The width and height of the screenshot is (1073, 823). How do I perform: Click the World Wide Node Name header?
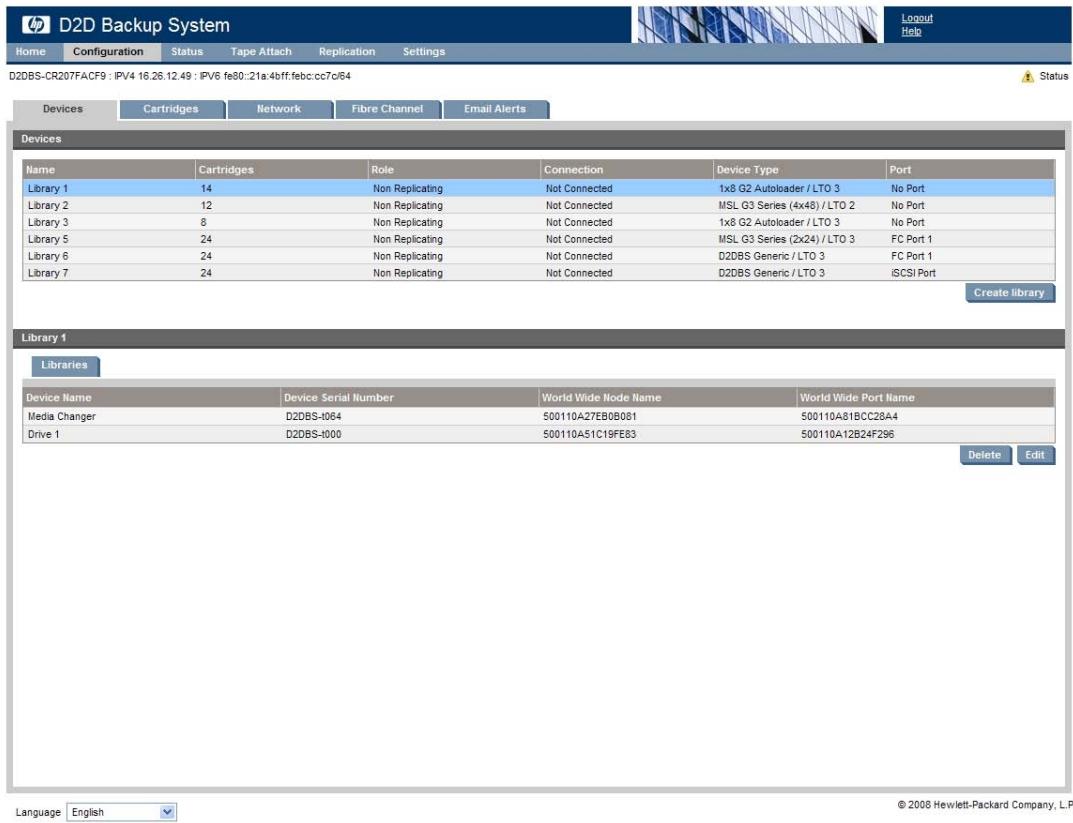pyautogui.click(x=668, y=397)
